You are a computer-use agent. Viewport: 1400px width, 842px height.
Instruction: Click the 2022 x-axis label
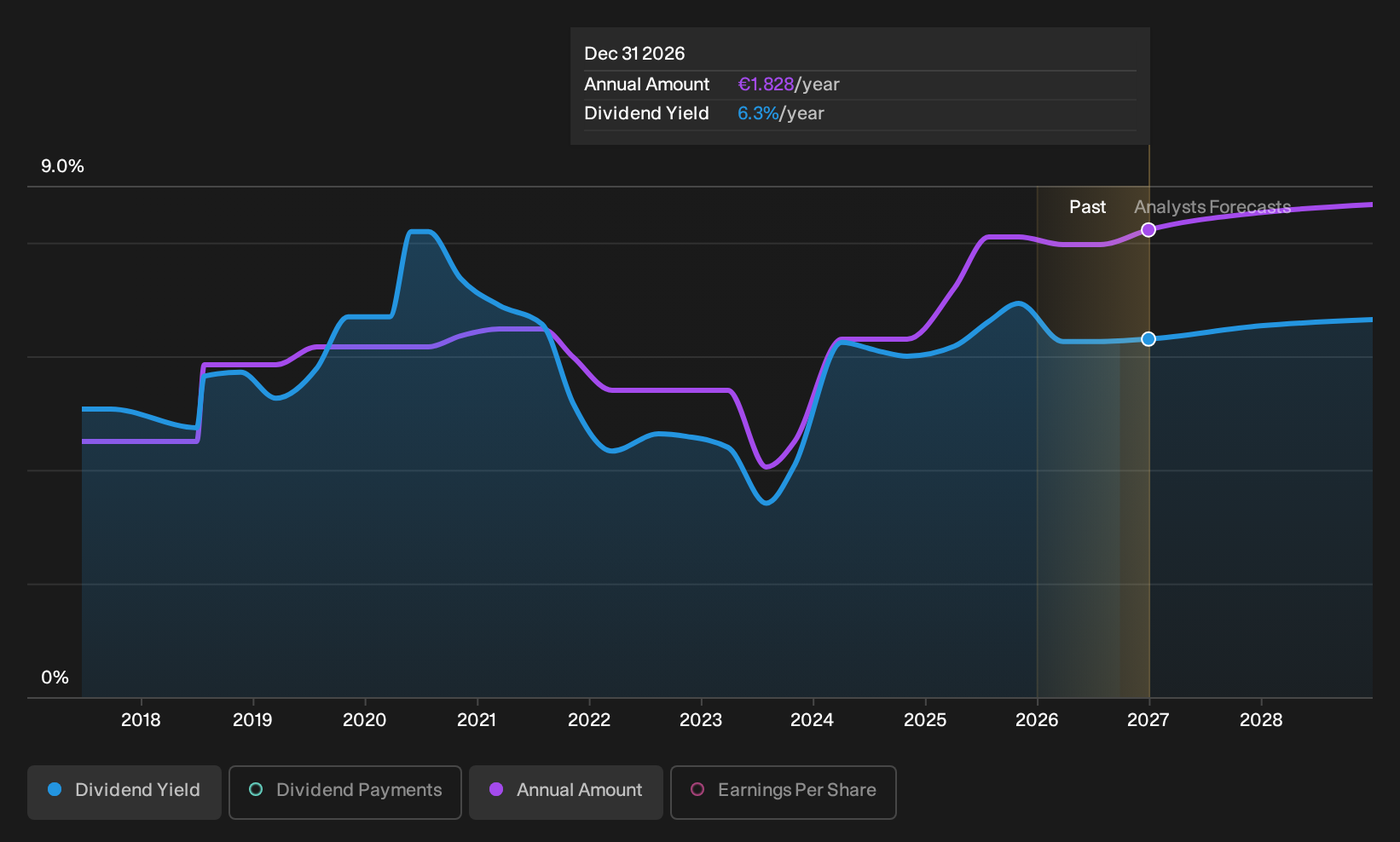point(589,720)
